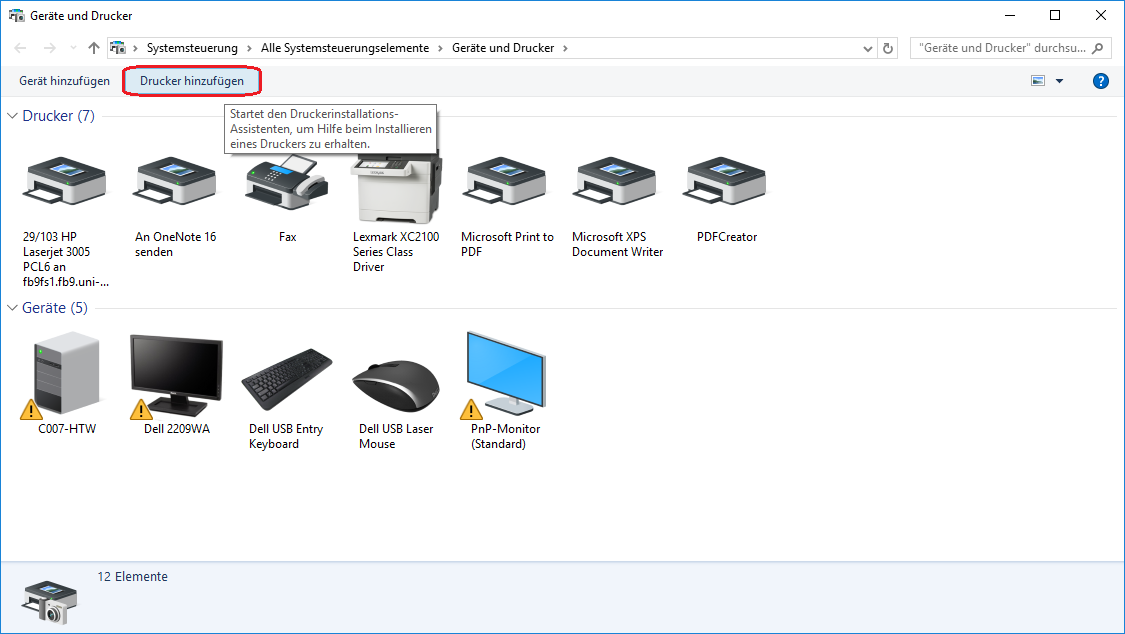Open the view options dropdown arrow
Image resolution: width=1125 pixels, height=634 pixels.
(1059, 81)
